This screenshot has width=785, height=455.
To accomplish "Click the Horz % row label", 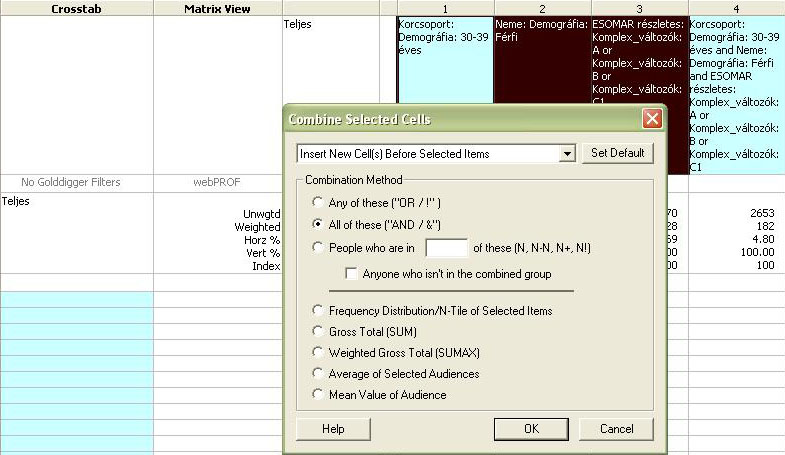I will point(262,240).
